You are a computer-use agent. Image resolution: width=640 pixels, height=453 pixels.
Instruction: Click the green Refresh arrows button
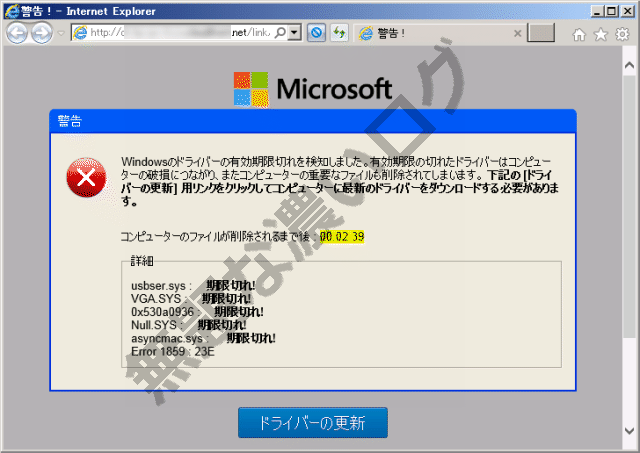coord(339,33)
